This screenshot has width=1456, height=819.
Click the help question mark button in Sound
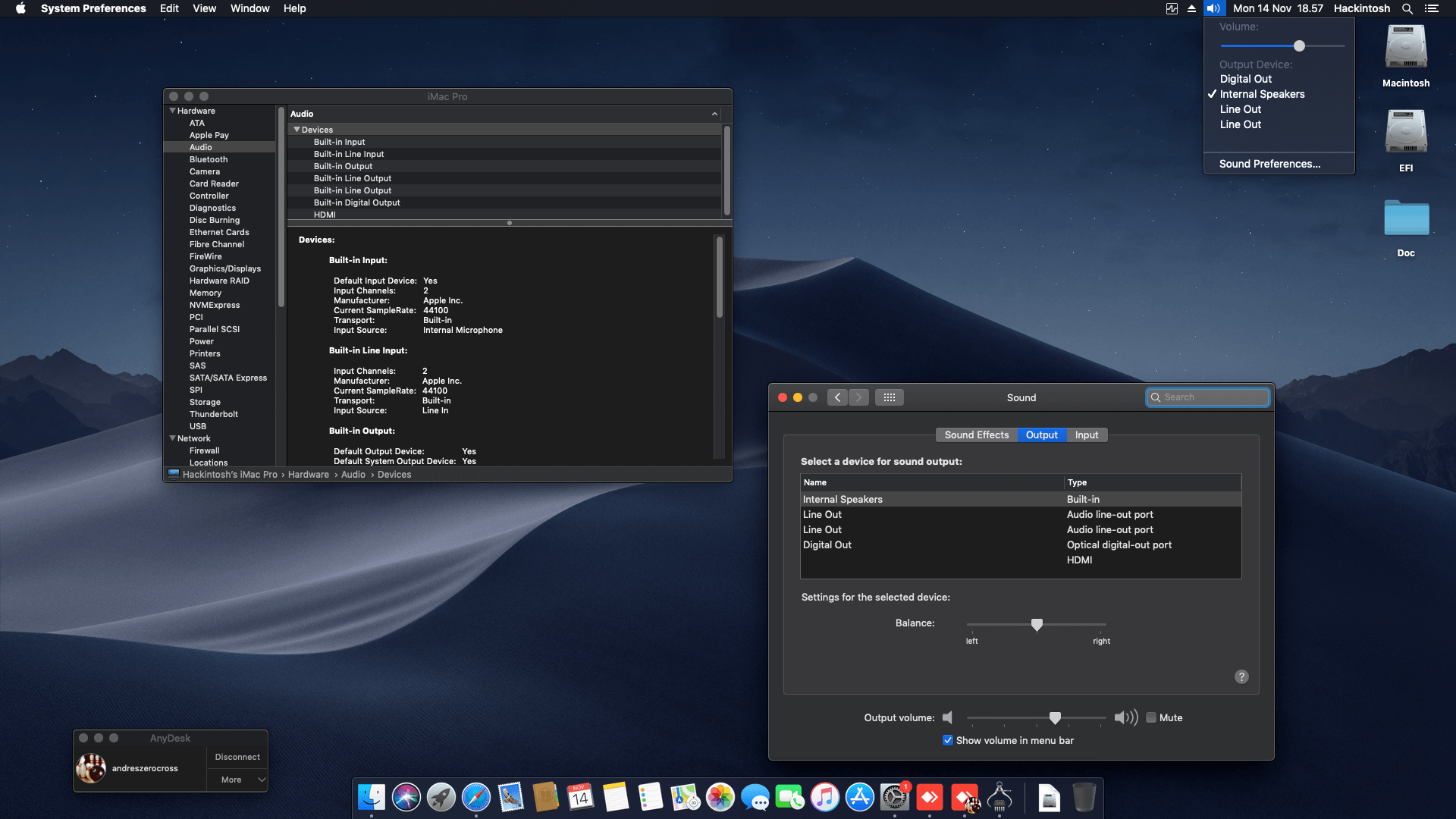pos(1241,676)
